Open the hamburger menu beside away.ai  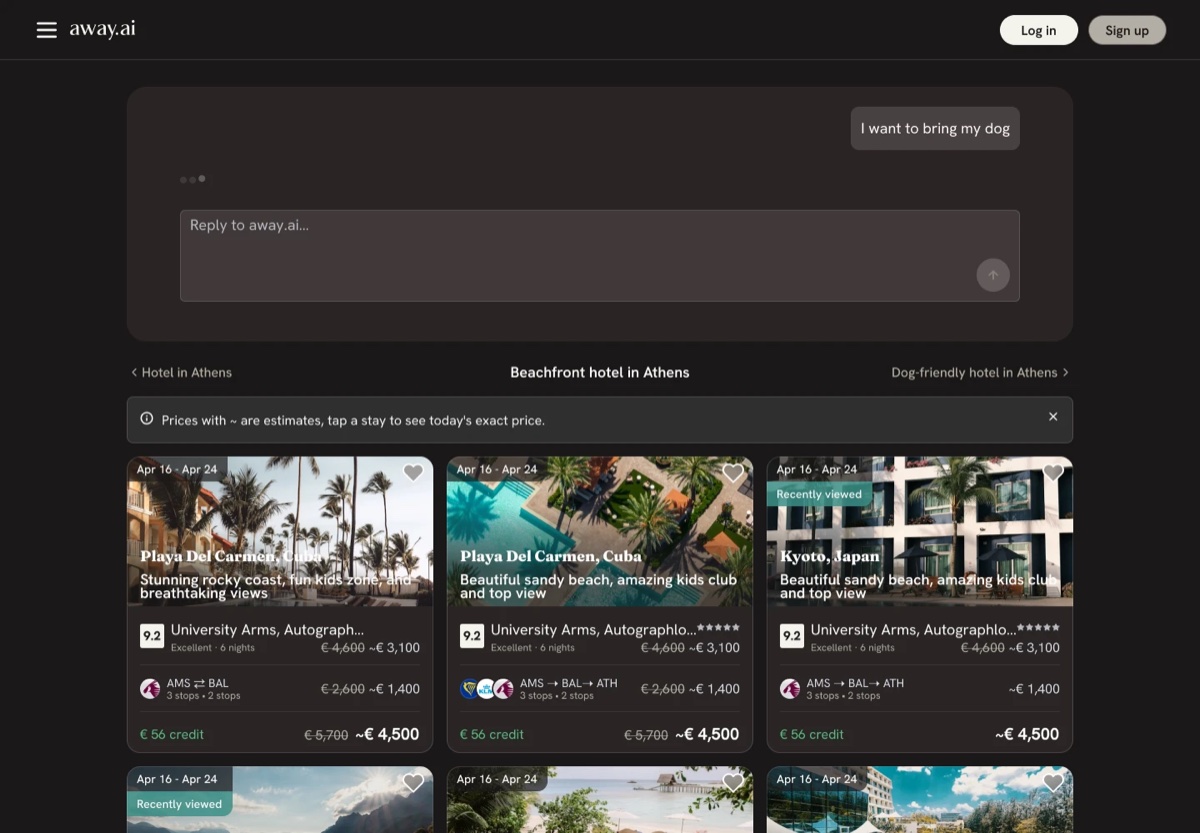coord(46,30)
